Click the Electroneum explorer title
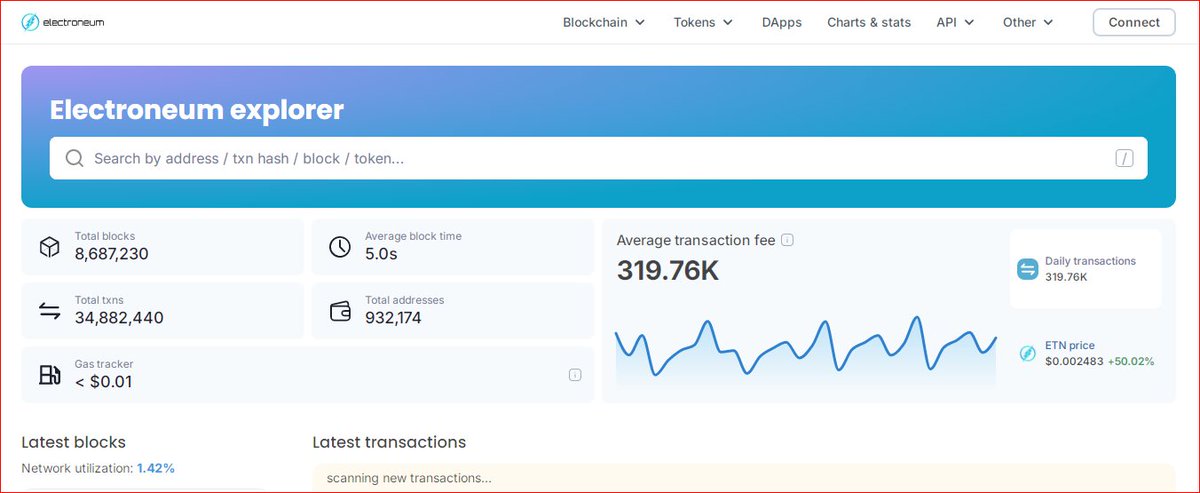The image size is (1200, 493). click(197, 110)
